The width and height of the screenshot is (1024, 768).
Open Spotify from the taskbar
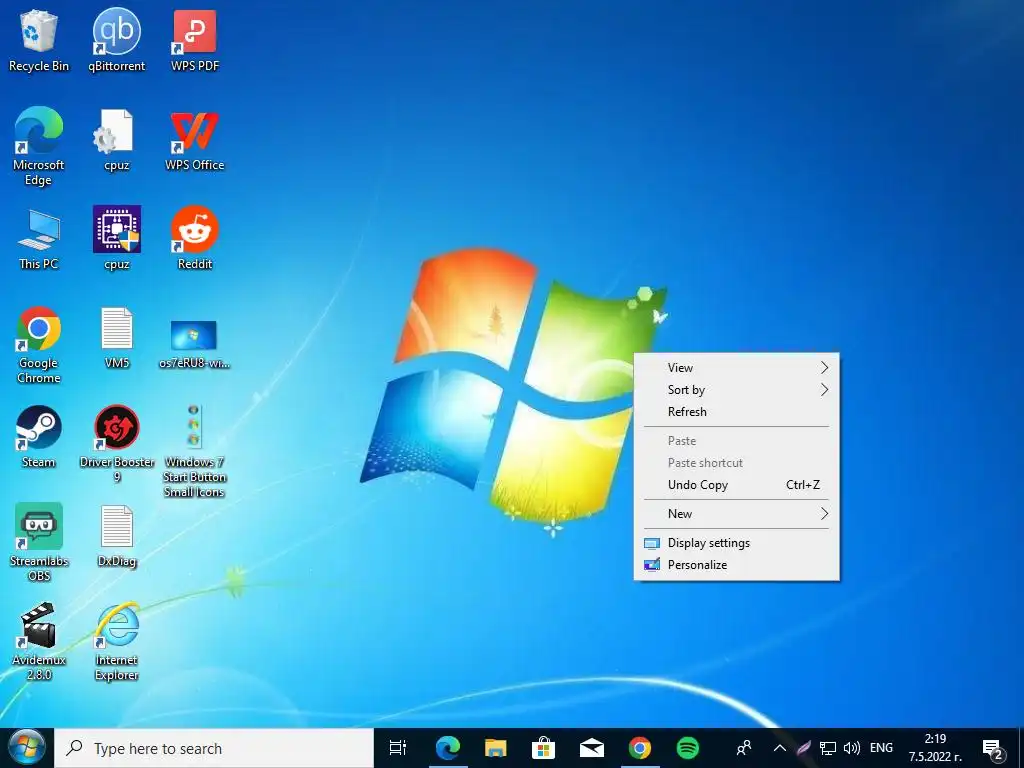tap(688, 748)
